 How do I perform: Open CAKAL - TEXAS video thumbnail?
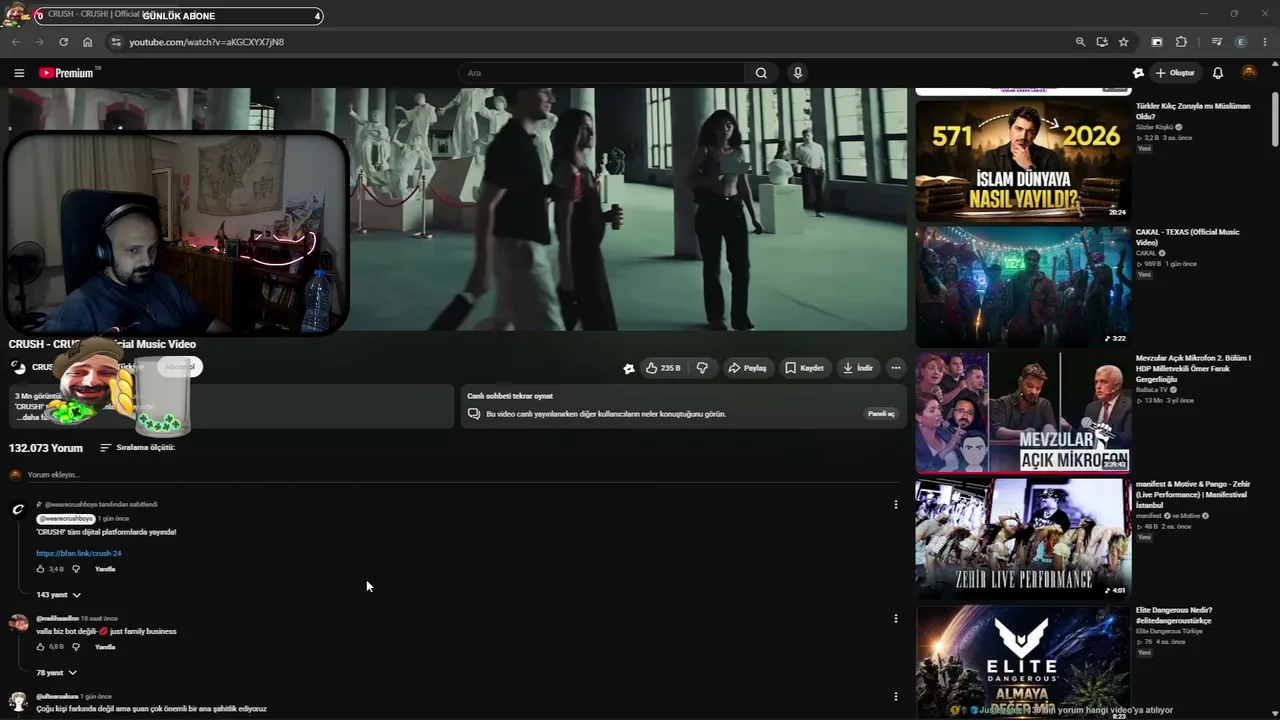tap(1023, 286)
